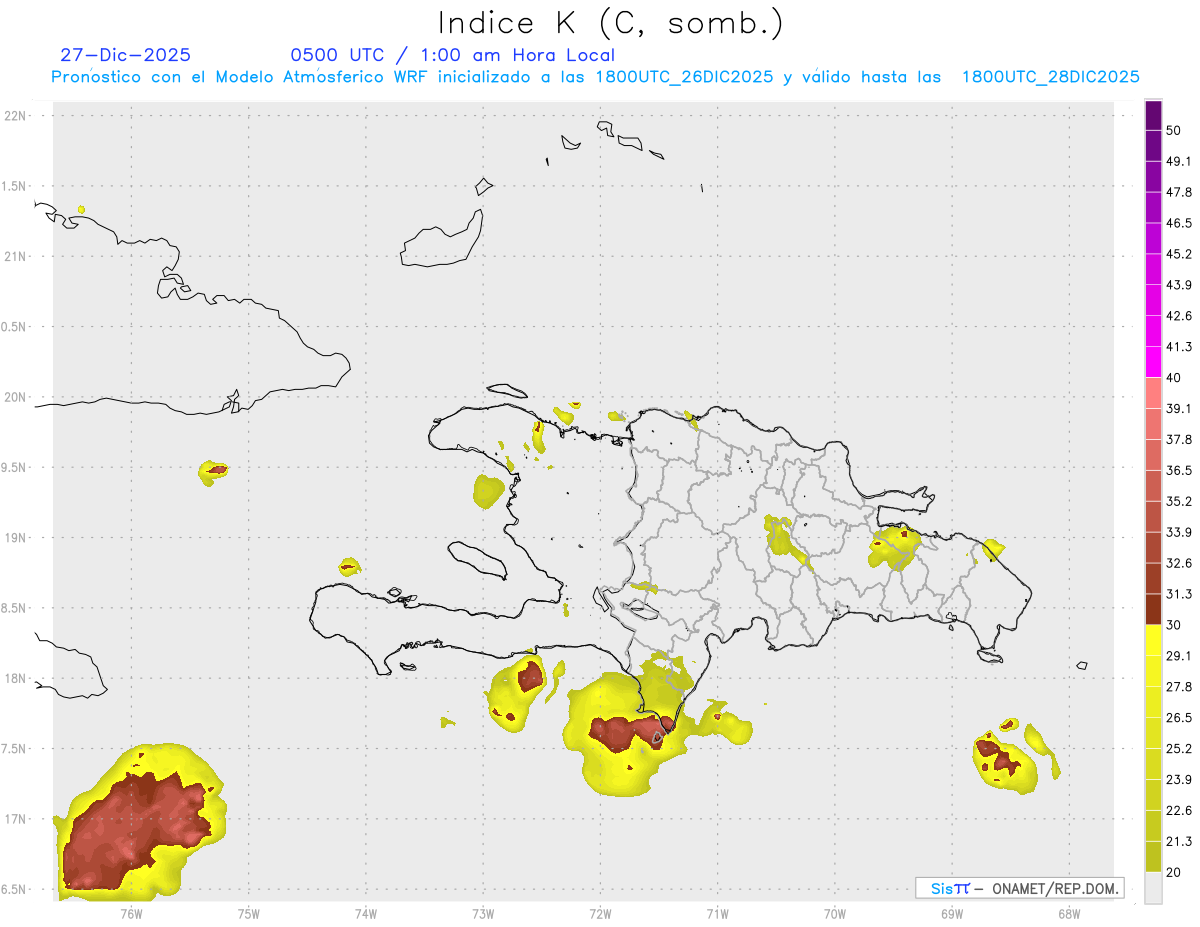
Task: Pick the salmon segment between 39.1 and 40
Action: [x=1153, y=393]
